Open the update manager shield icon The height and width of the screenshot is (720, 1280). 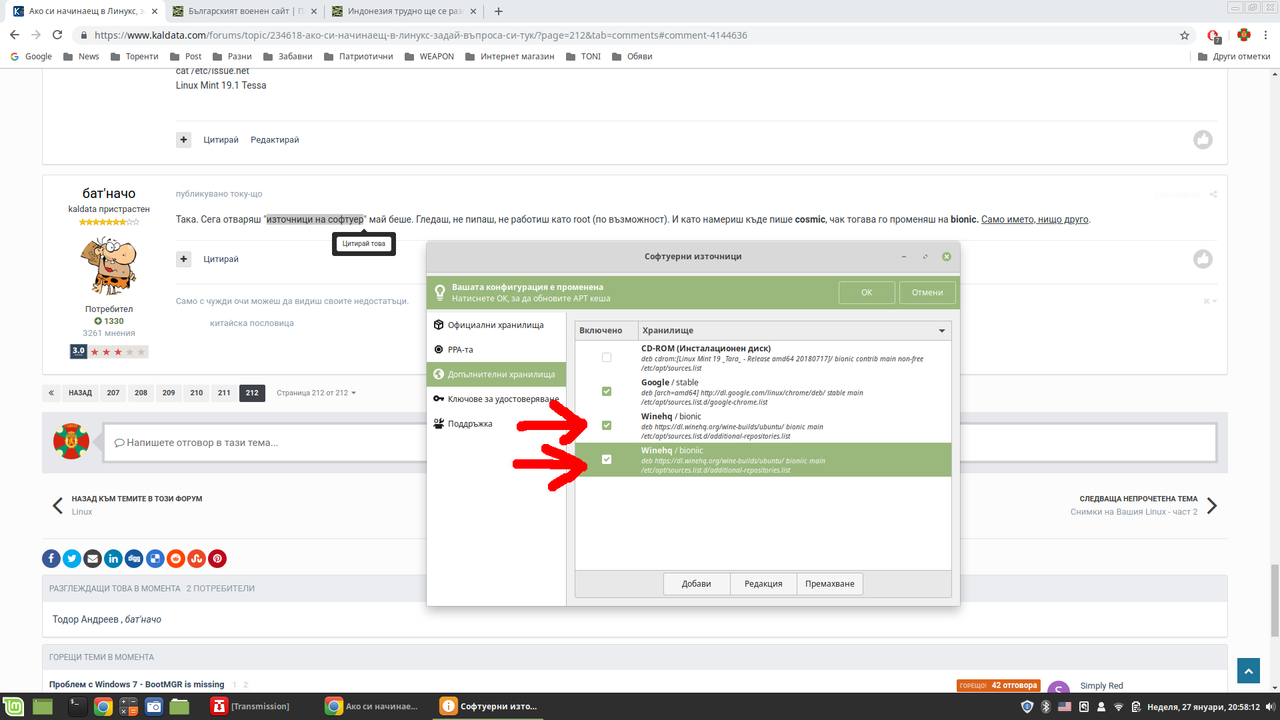(x=1027, y=706)
